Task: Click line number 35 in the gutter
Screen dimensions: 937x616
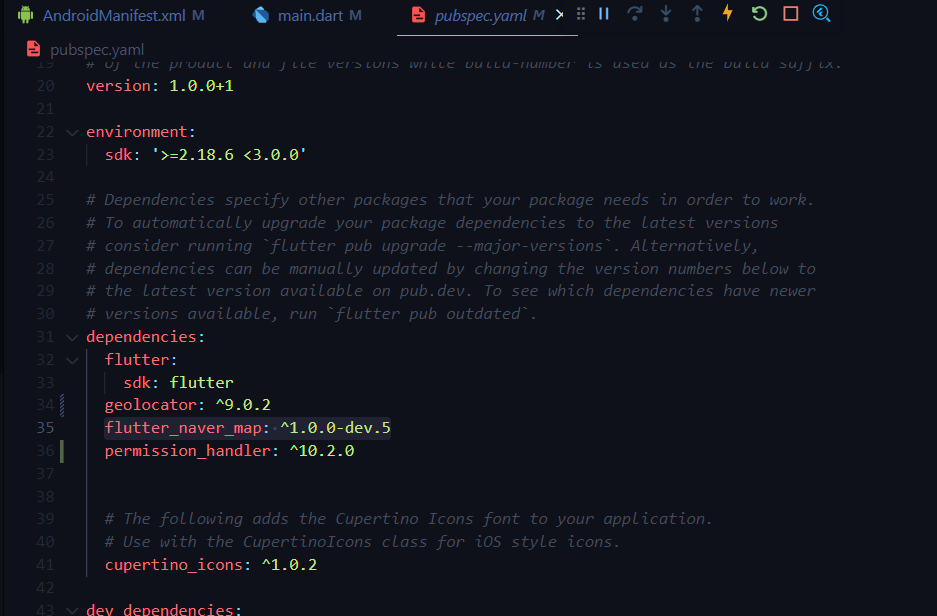Action: pyautogui.click(x=45, y=428)
